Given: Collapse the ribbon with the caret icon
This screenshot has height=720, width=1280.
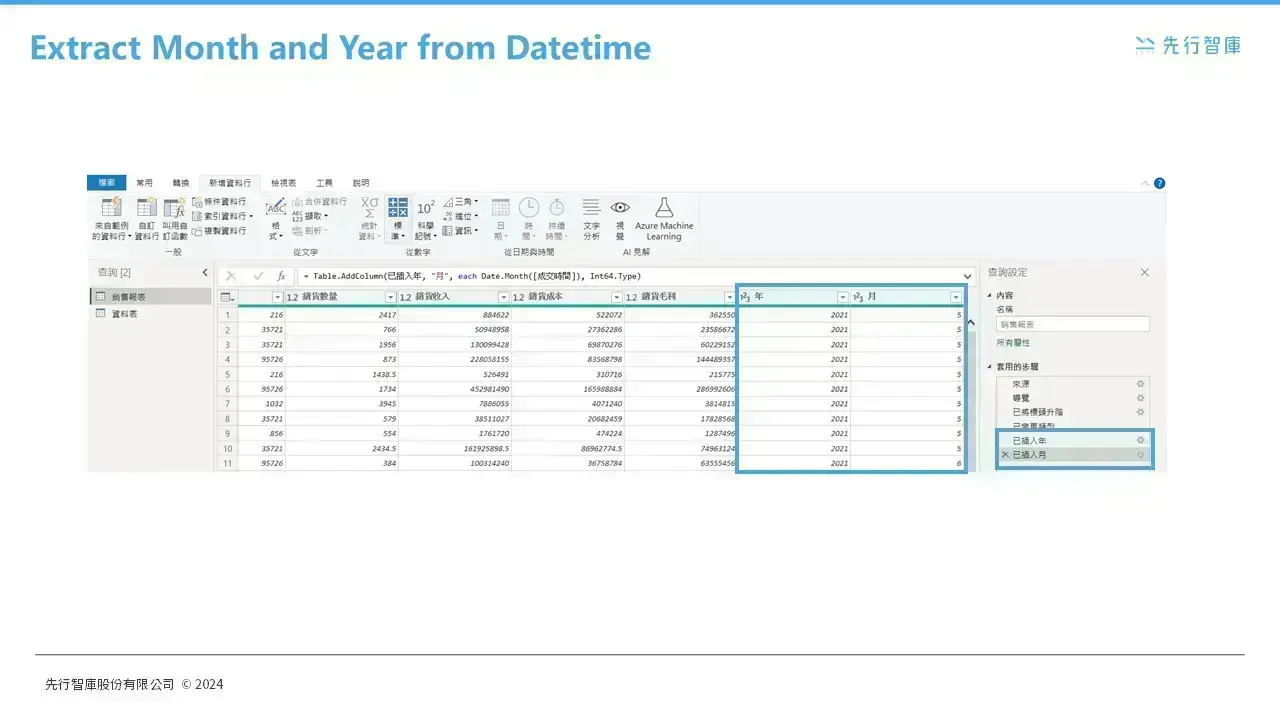Looking at the screenshot, I should 1145,183.
